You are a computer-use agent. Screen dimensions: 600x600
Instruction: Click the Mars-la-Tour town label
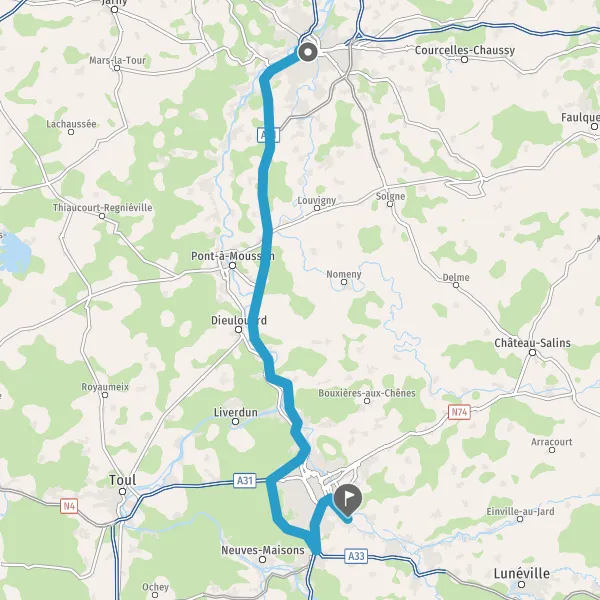[117, 60]
